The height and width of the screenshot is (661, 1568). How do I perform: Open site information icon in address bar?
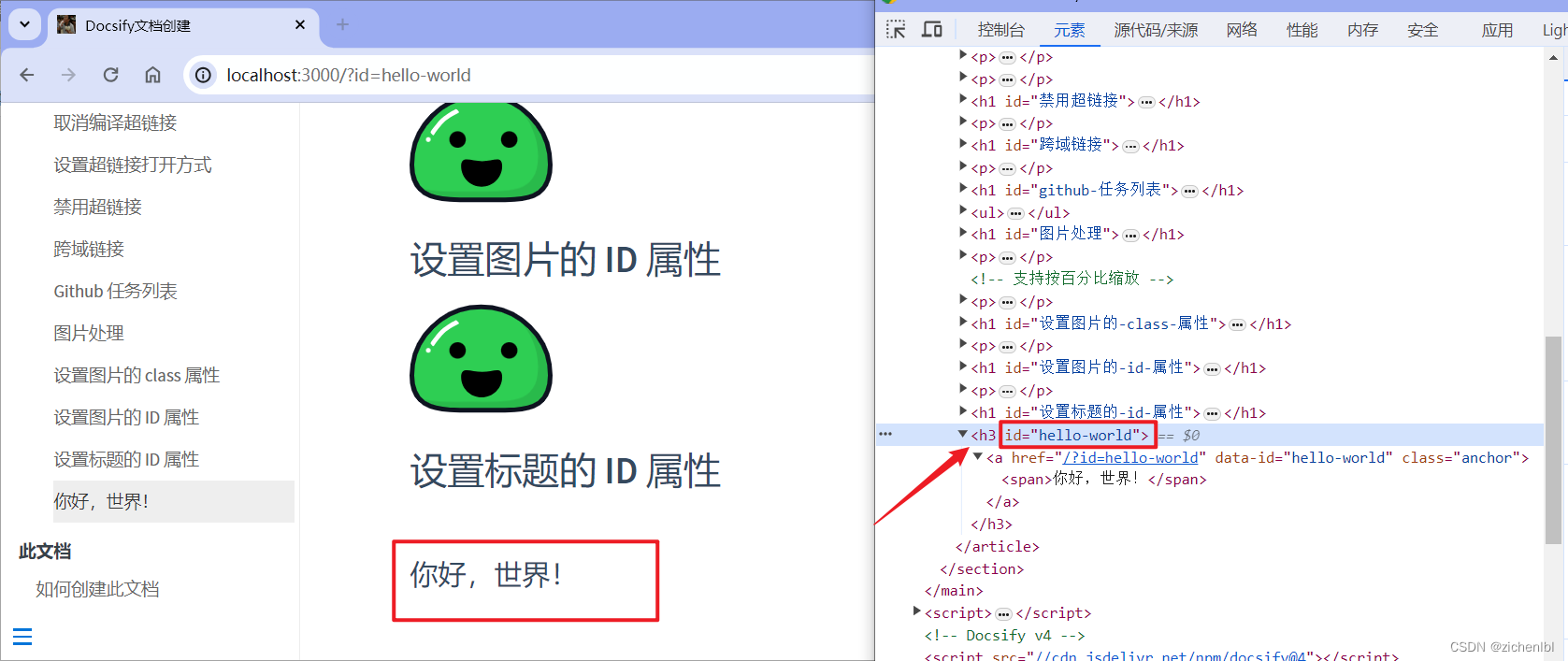point(203,75)
